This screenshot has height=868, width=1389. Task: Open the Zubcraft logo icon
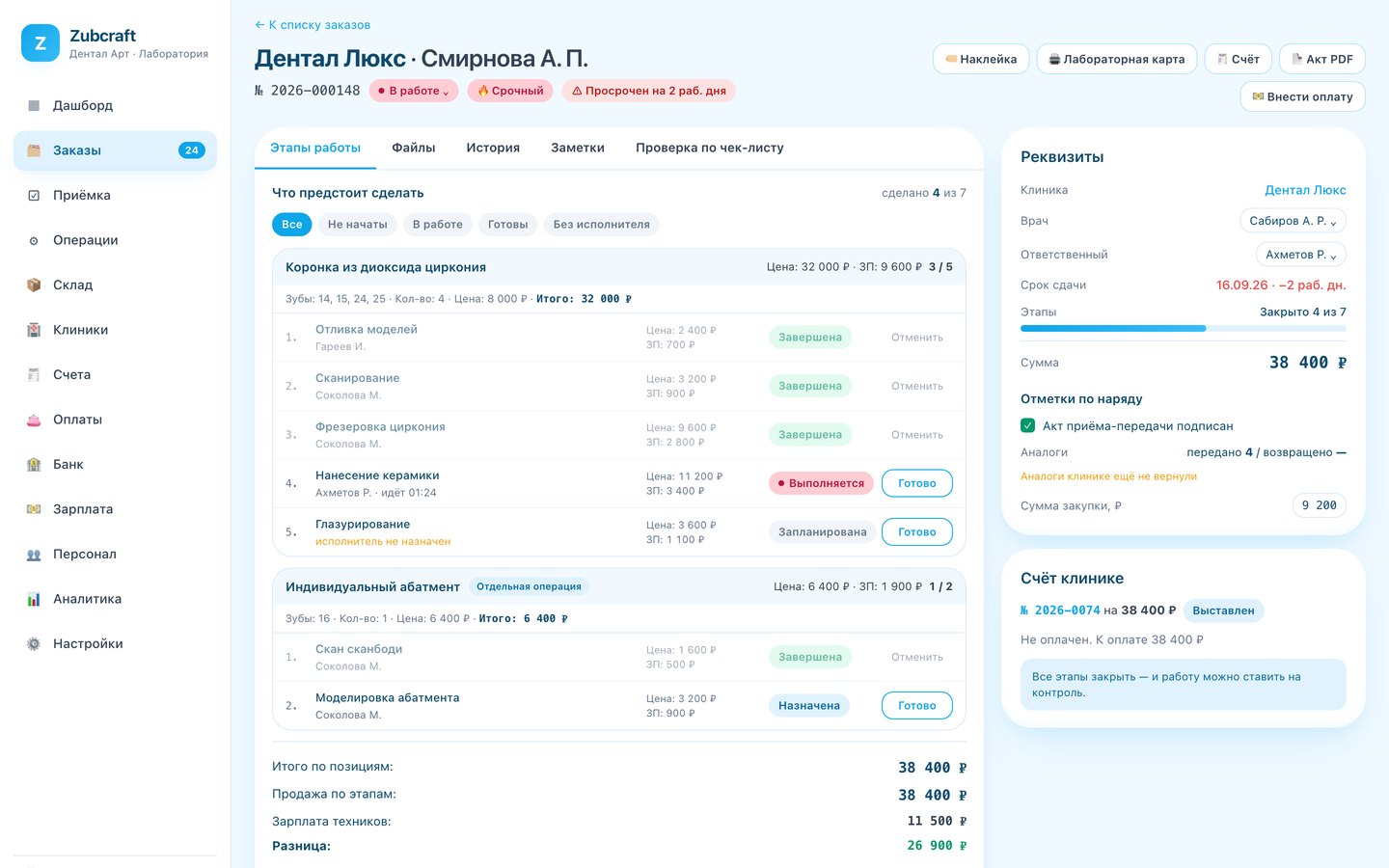coord(41,43)
